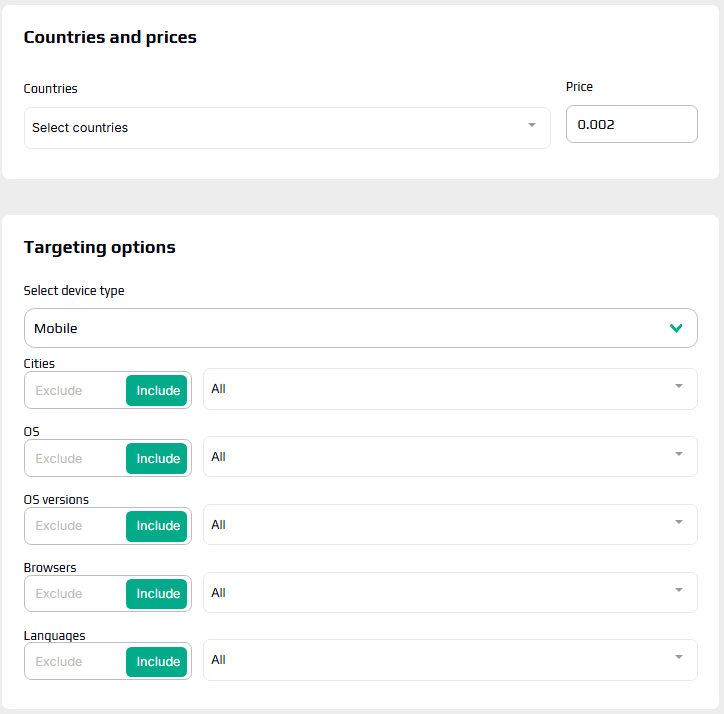Click the Include button for OS
The image size is (724, 714).
[158, 458]
